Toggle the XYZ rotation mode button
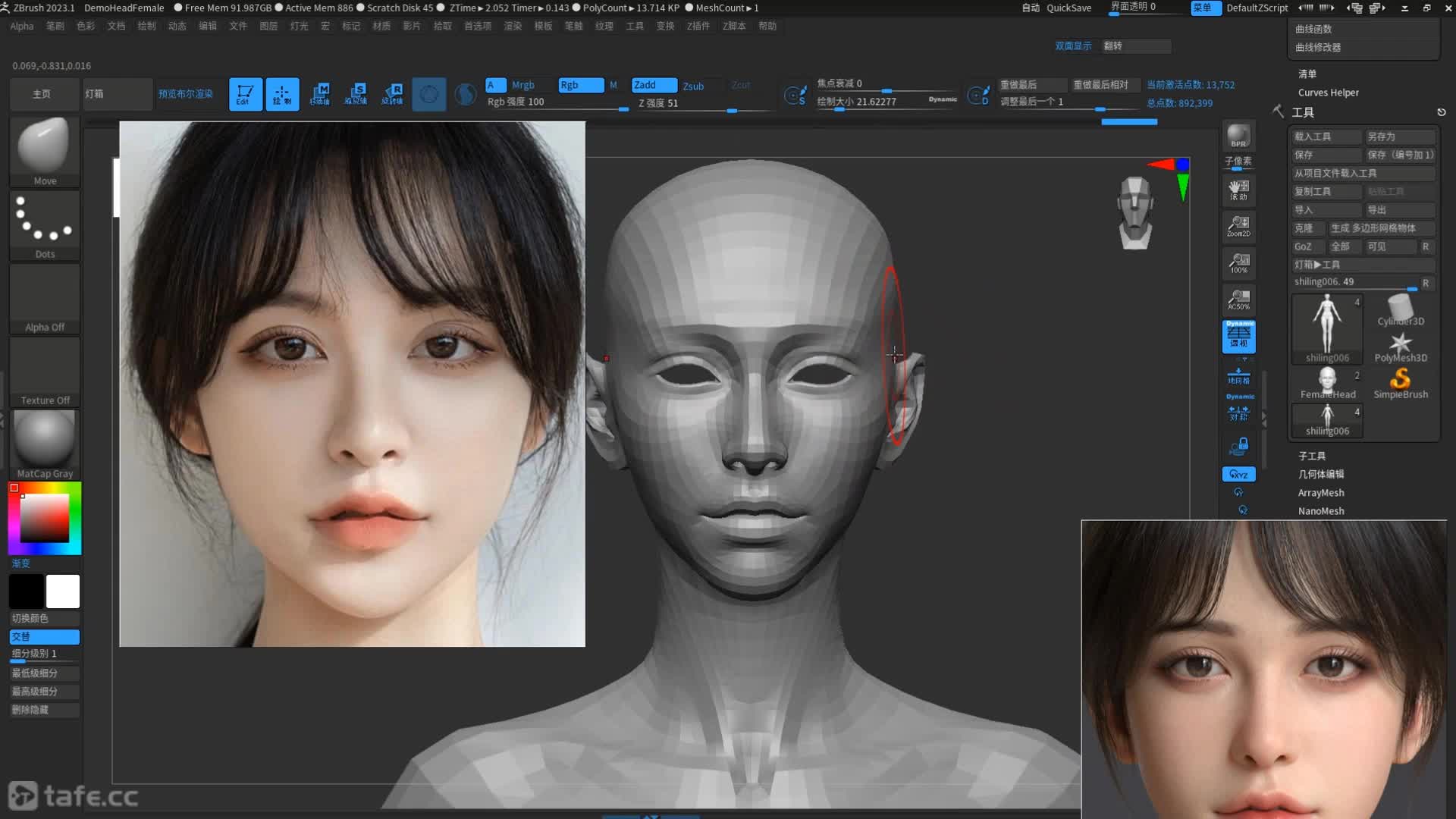 pos(1238,474)
